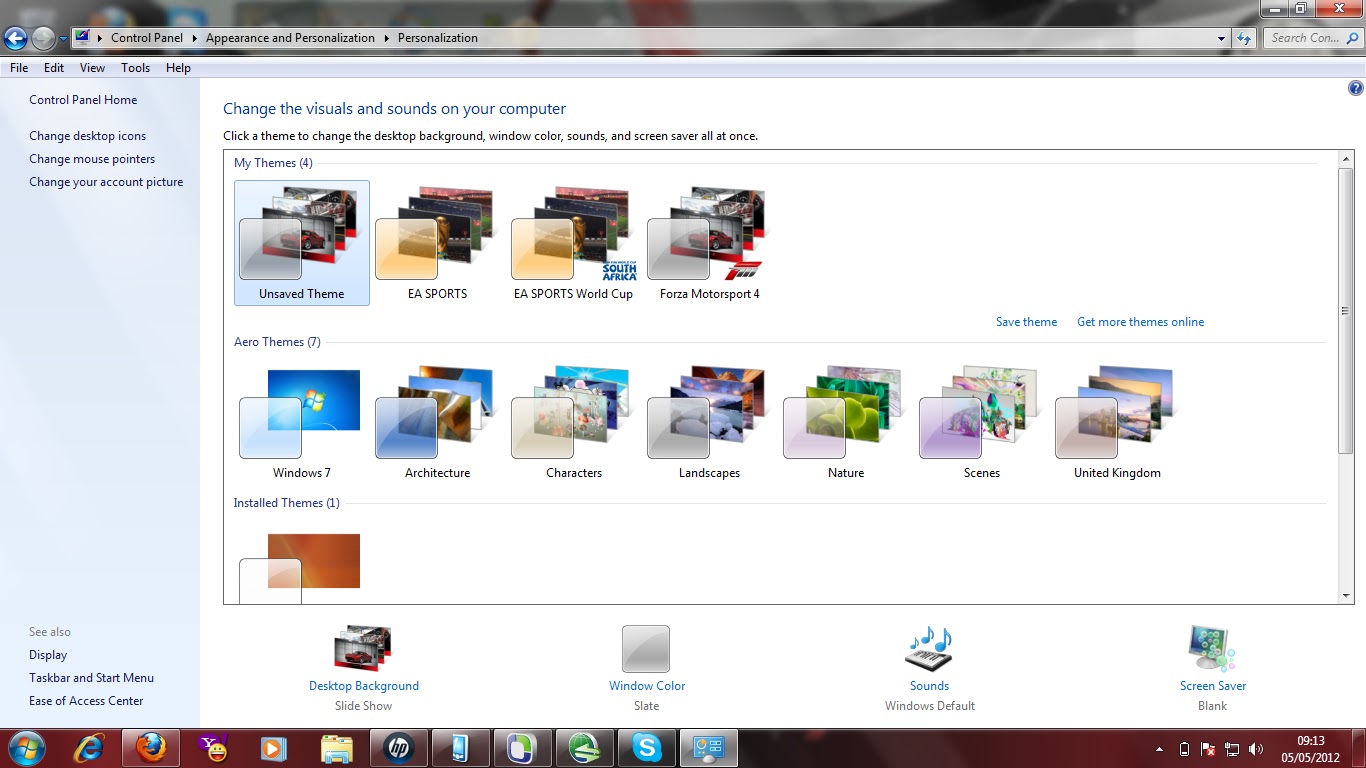
Task: Apply the Forza Motorsport 4 theme
Action: [x=709, y=243]
